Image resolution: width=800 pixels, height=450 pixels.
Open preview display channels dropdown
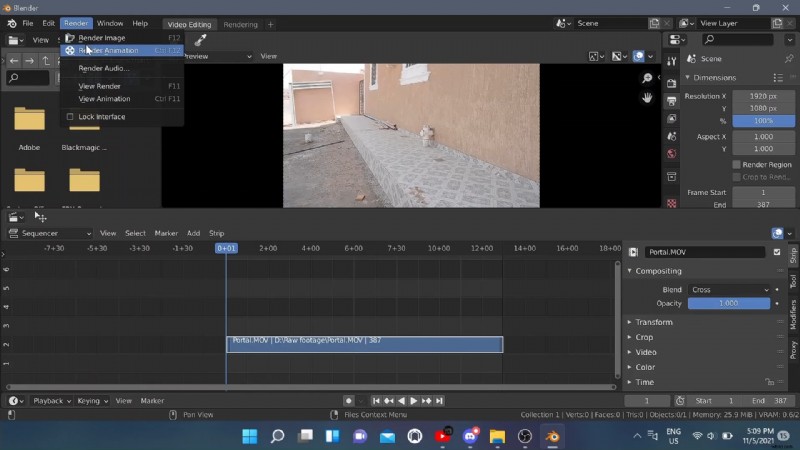pos(619,56)
